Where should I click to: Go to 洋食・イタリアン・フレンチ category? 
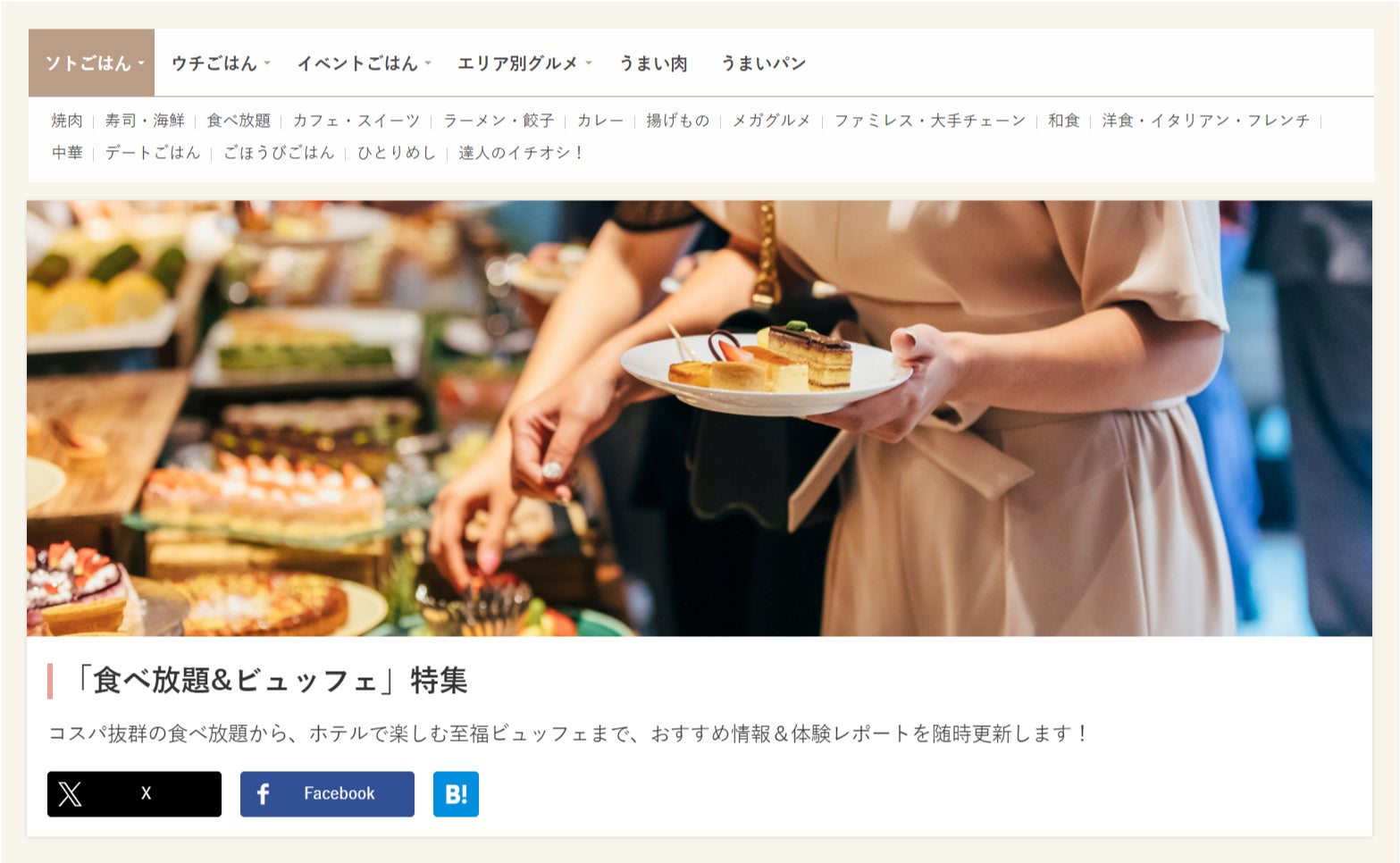pyautogui.click(x=1205, y=121)
